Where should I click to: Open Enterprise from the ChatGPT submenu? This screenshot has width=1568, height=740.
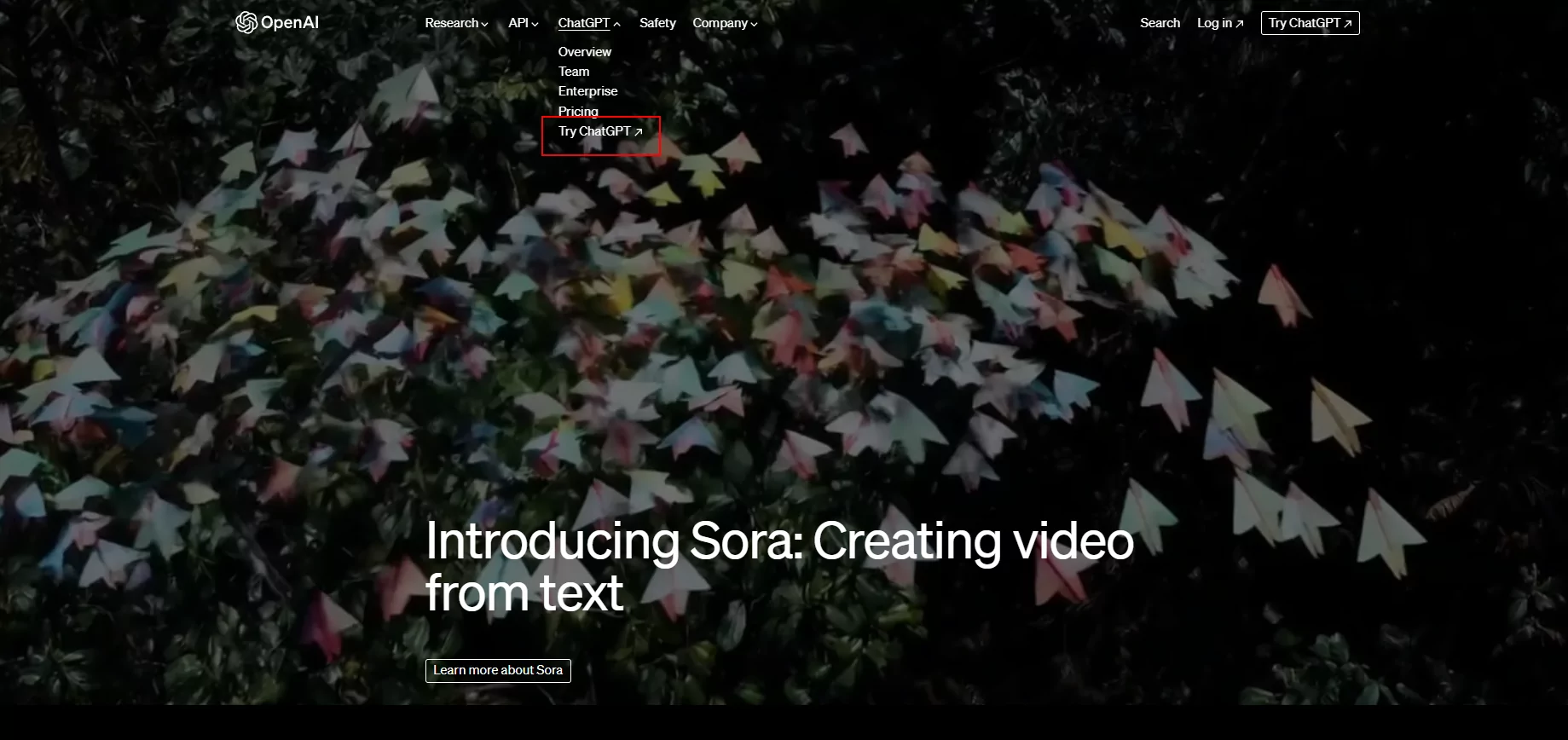click(x=587, y=91)
